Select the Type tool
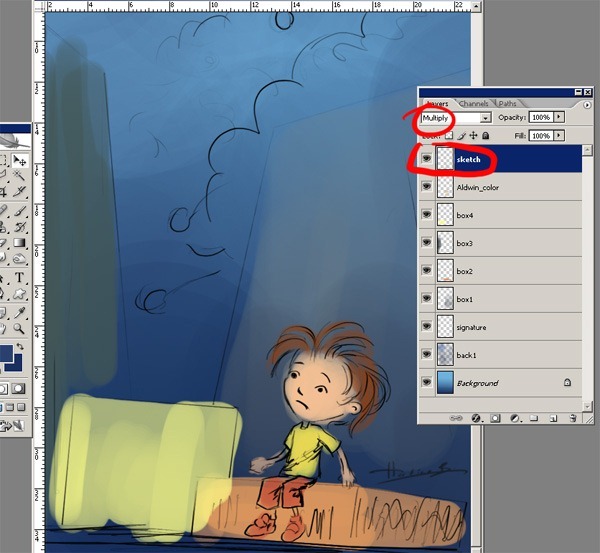 tap(19, 277)
